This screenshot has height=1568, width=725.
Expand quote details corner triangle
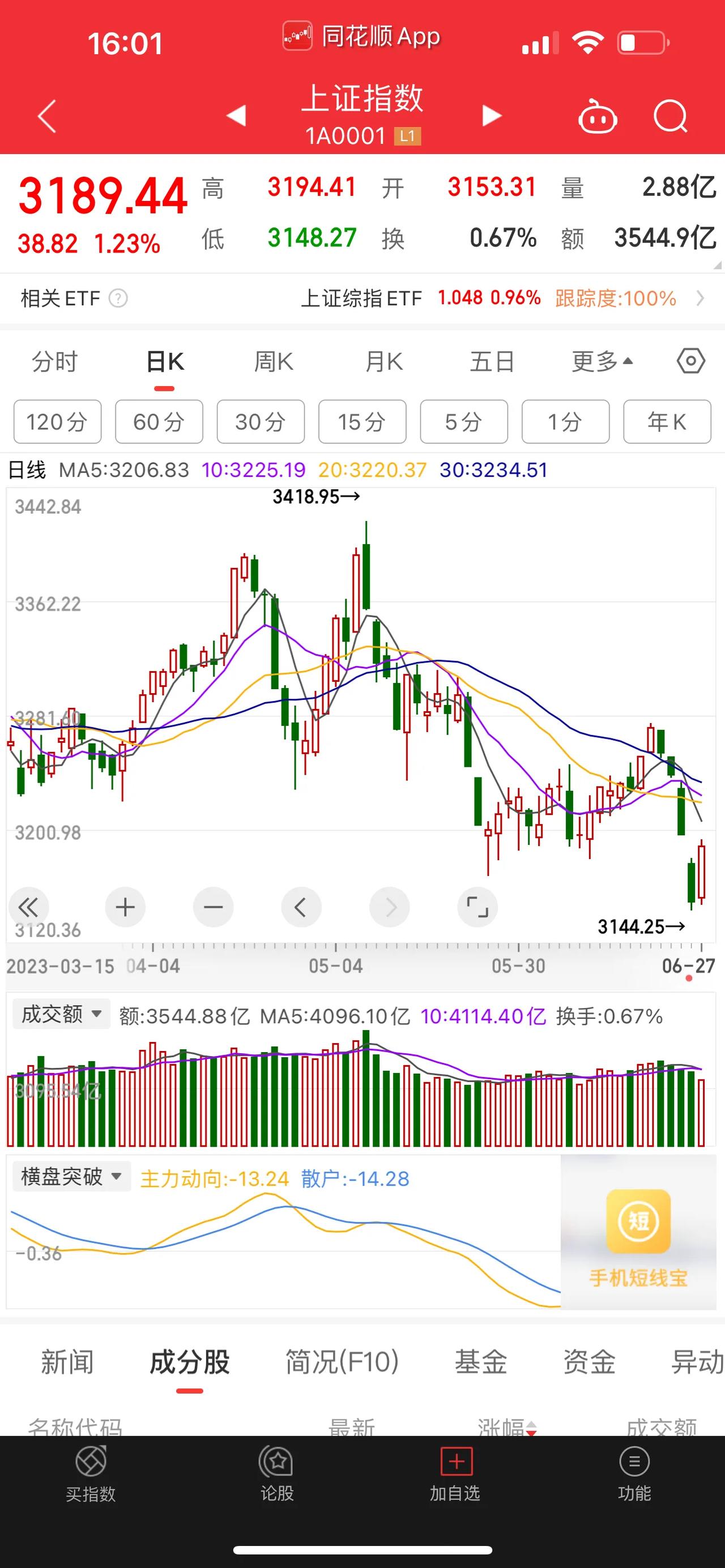[717, 266]
